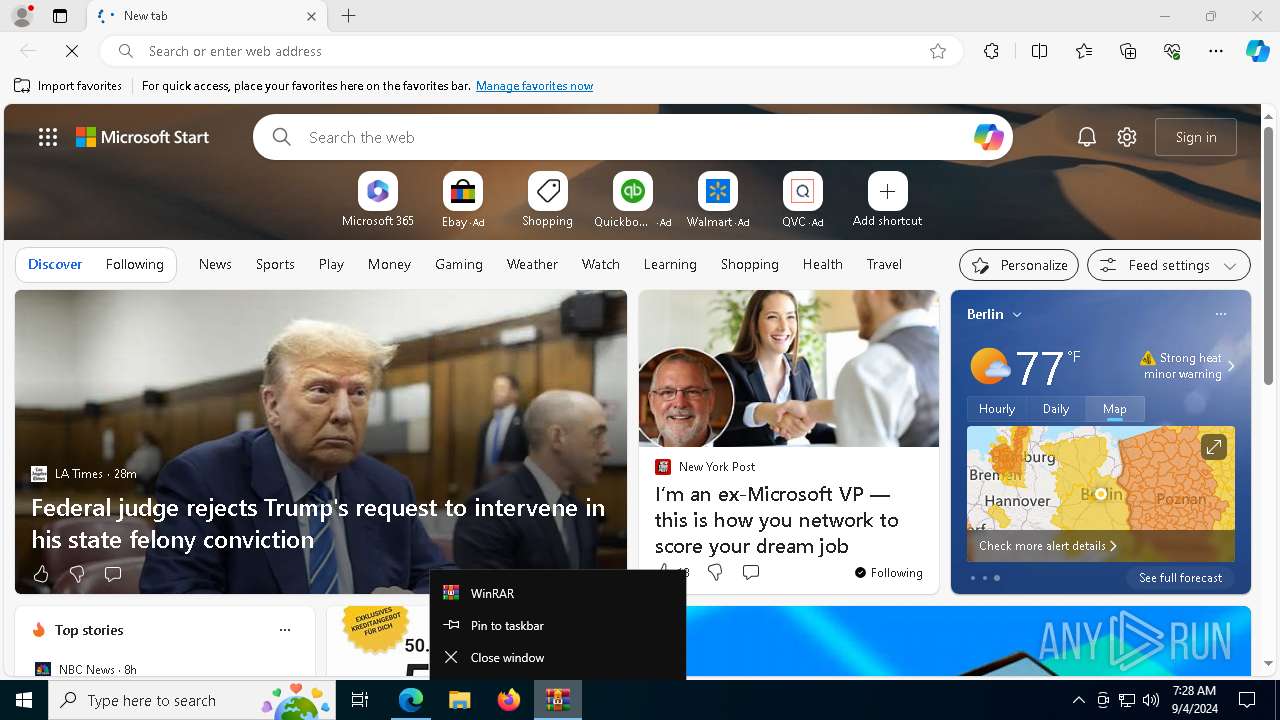Open See full forecast link
Viewport: 1280px width, 720px height.
click(x=1180, y=578)
